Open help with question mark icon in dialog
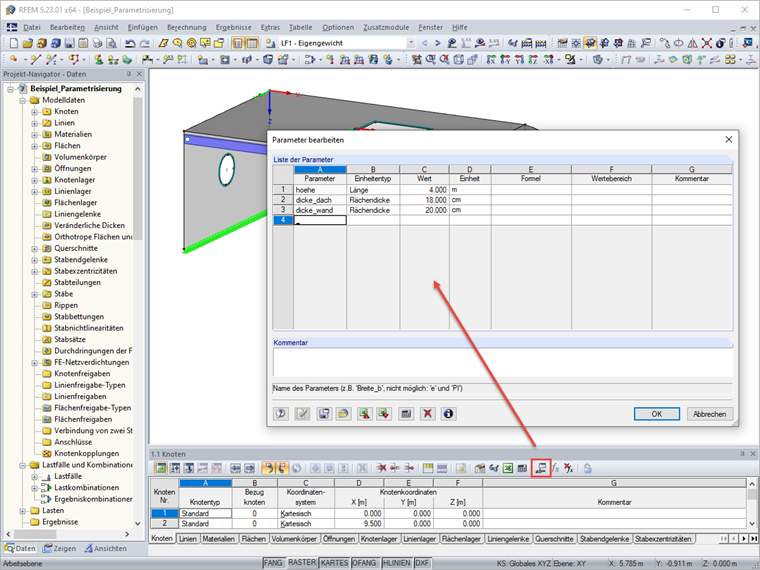The width and height of the screenshot is (760, 570). 281,414
